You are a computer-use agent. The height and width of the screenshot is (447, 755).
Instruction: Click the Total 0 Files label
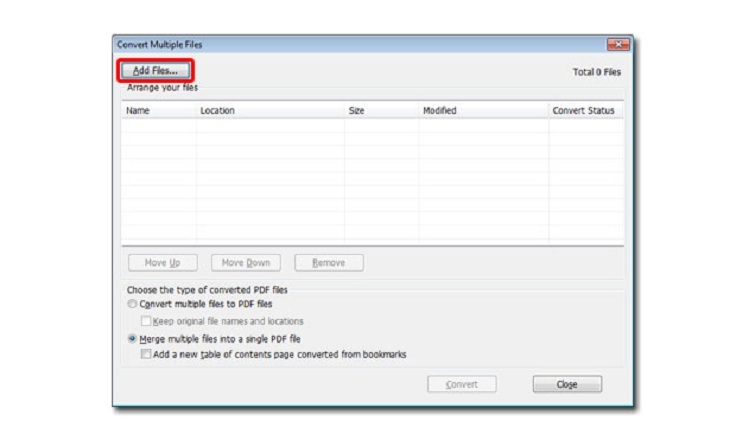point(594,72)
